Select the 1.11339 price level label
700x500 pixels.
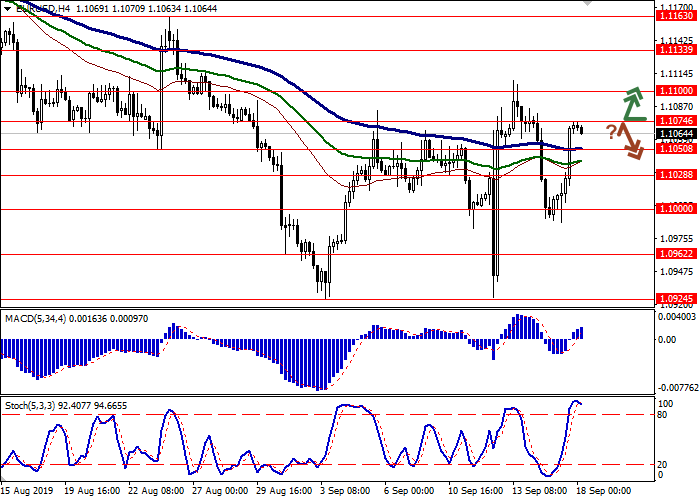[x=675, y=49]
